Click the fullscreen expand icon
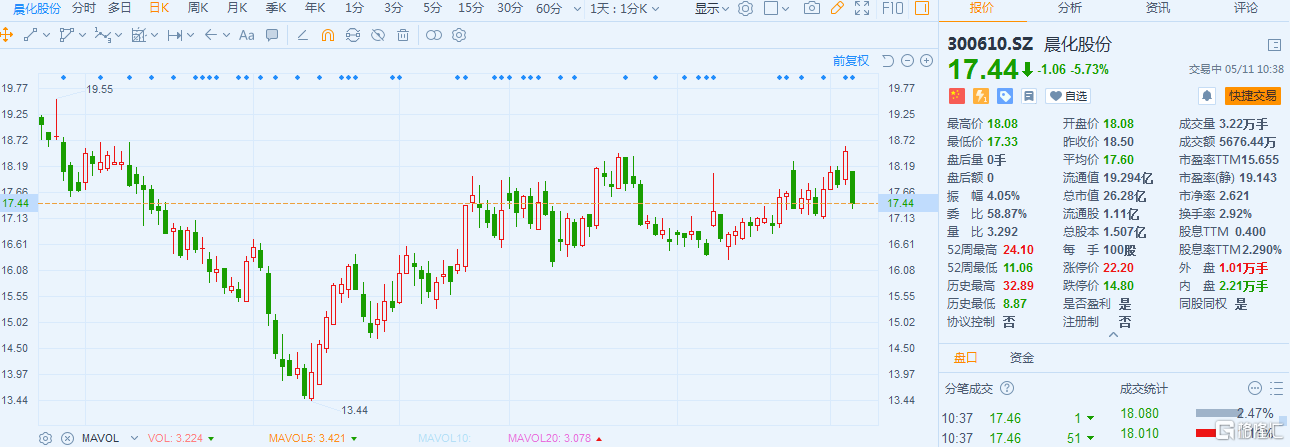 point(862,9)
